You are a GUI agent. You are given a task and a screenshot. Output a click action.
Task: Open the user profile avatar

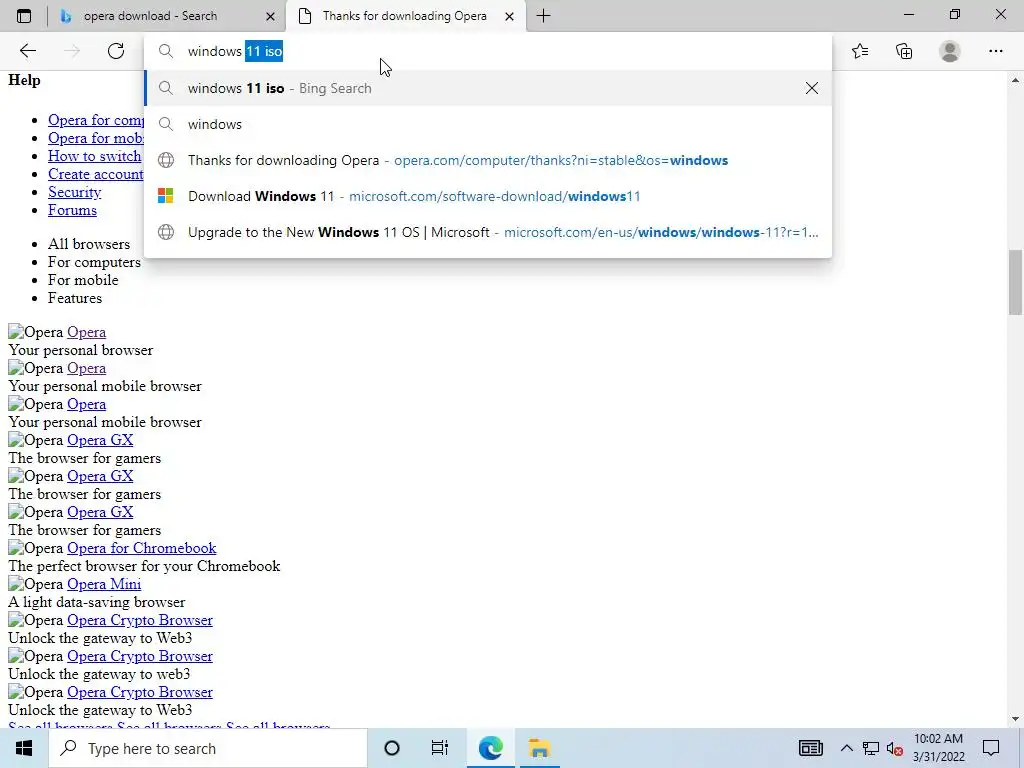click(950, 51)
